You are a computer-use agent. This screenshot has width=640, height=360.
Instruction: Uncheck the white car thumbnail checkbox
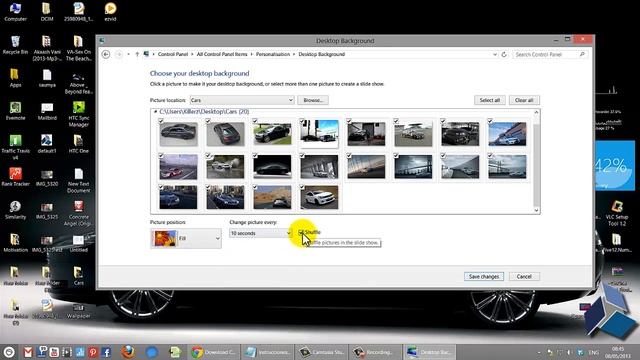(x=302, y=187)
